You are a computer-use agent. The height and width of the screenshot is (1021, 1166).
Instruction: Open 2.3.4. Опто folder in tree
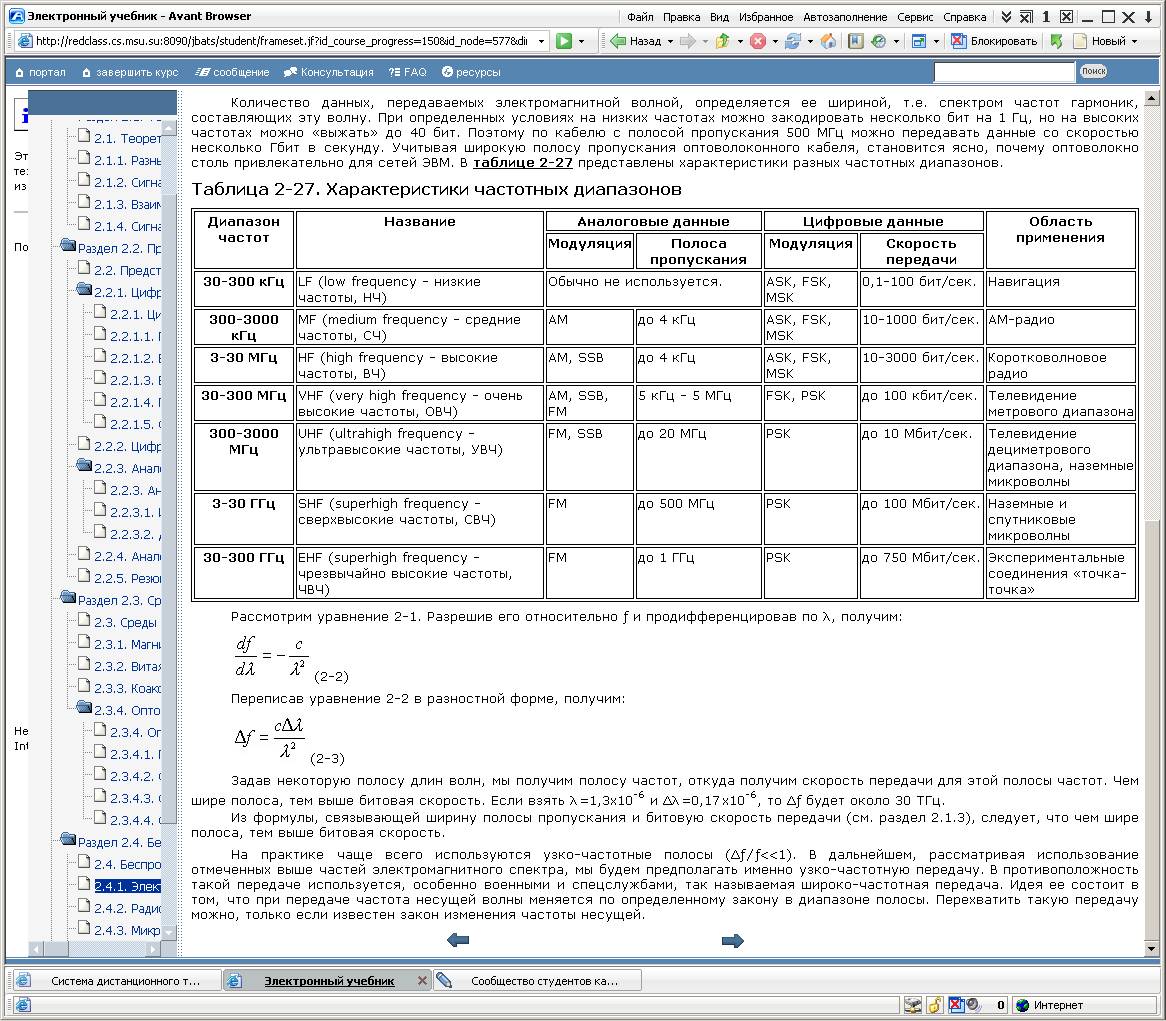pos(127,710)
